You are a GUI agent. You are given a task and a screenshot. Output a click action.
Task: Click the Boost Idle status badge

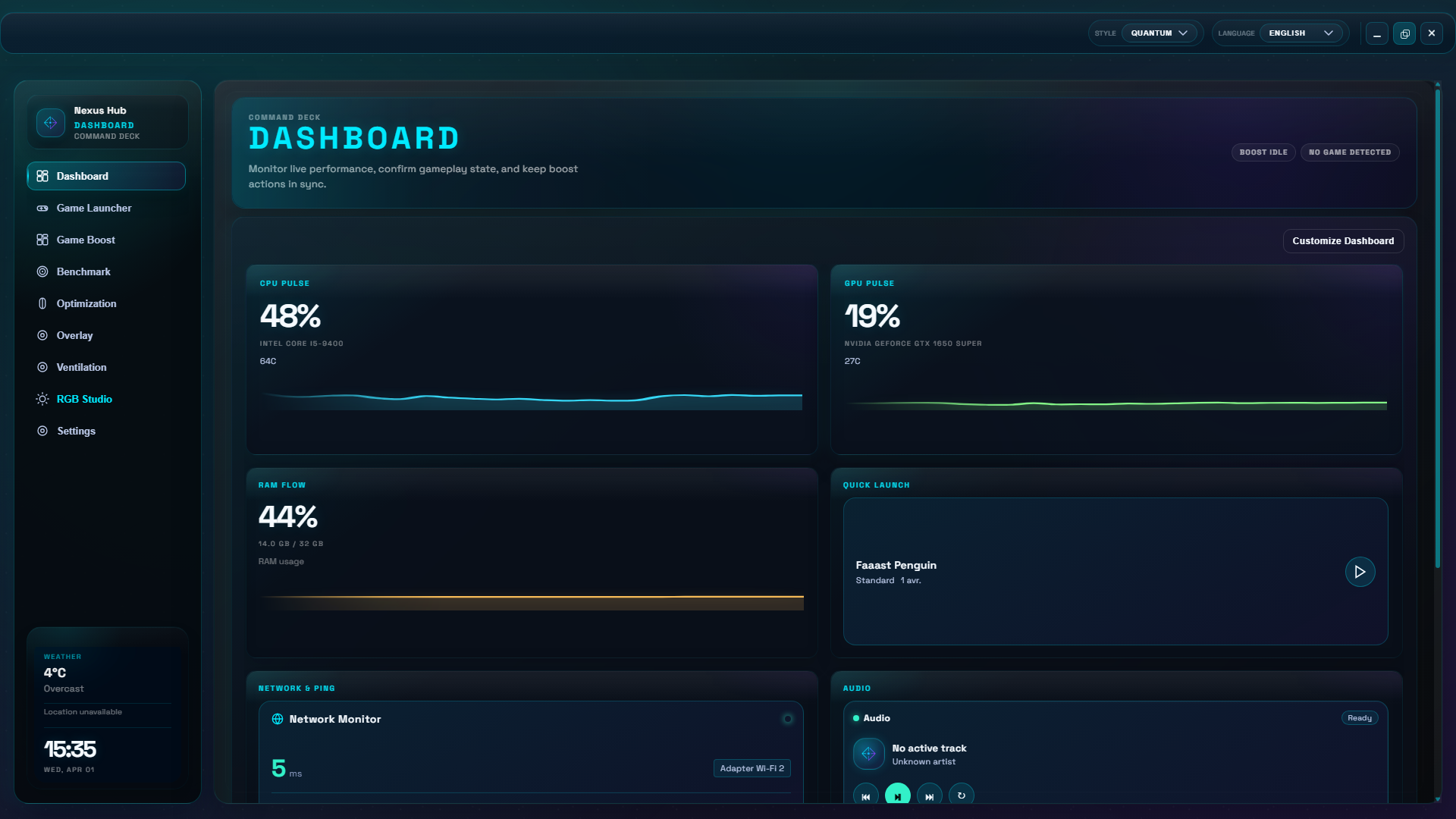1263,152
